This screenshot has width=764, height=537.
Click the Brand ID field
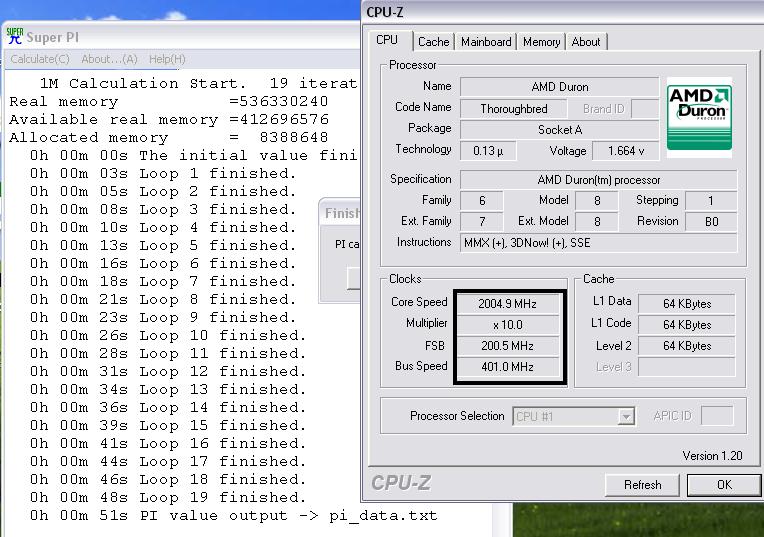645,108
